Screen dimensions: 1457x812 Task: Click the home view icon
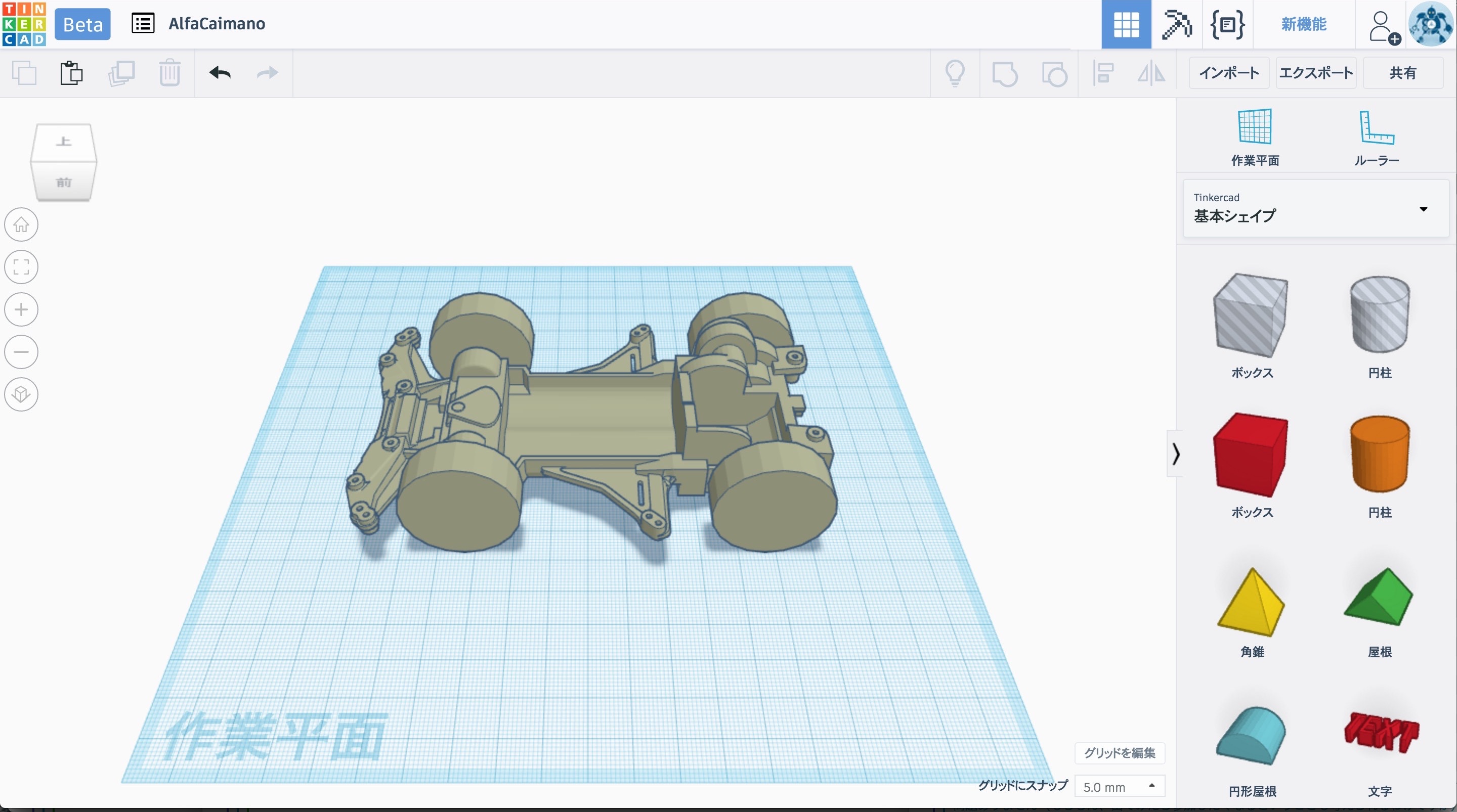coord(21,224)
